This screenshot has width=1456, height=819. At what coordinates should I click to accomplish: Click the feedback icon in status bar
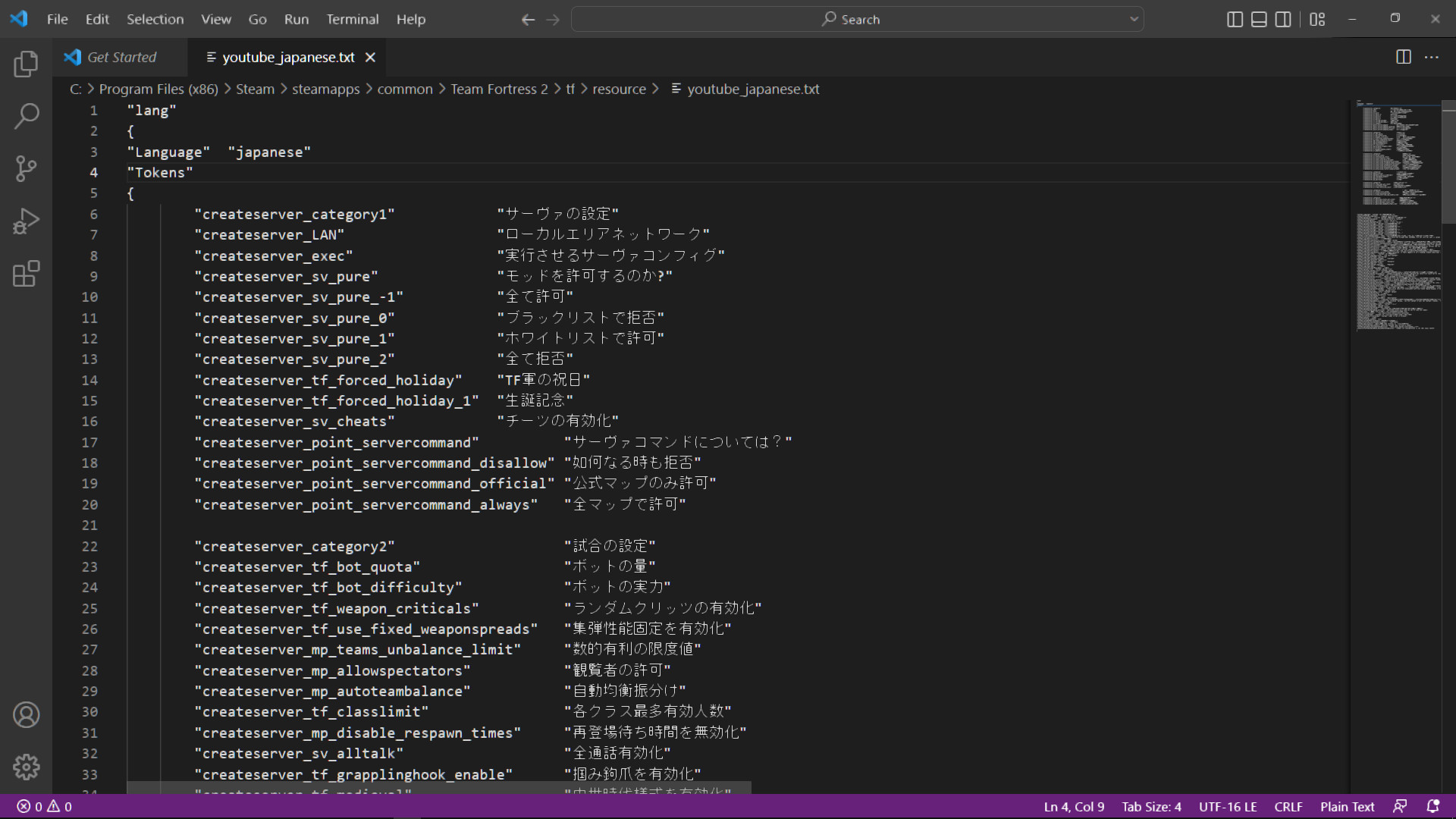[1400, 807]
